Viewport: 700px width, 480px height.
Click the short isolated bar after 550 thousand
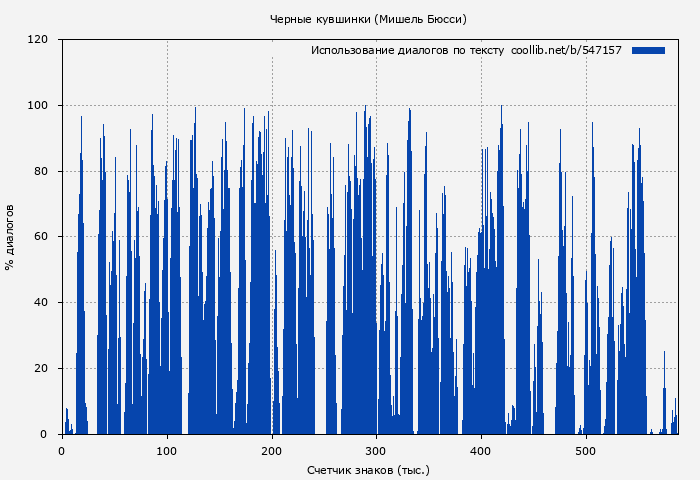click(664, 400)
